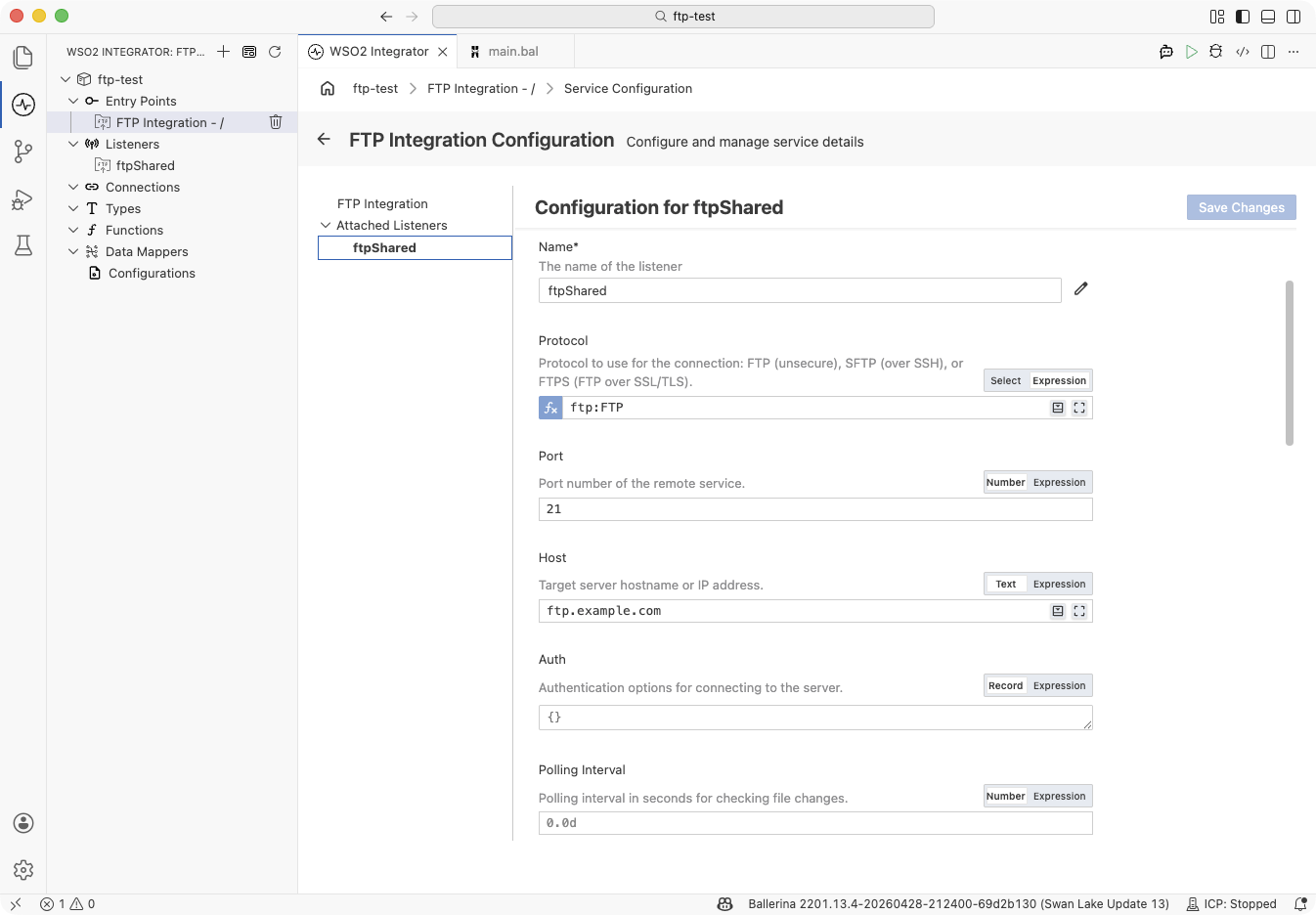Open Configurations in project tree

[152, 273]
